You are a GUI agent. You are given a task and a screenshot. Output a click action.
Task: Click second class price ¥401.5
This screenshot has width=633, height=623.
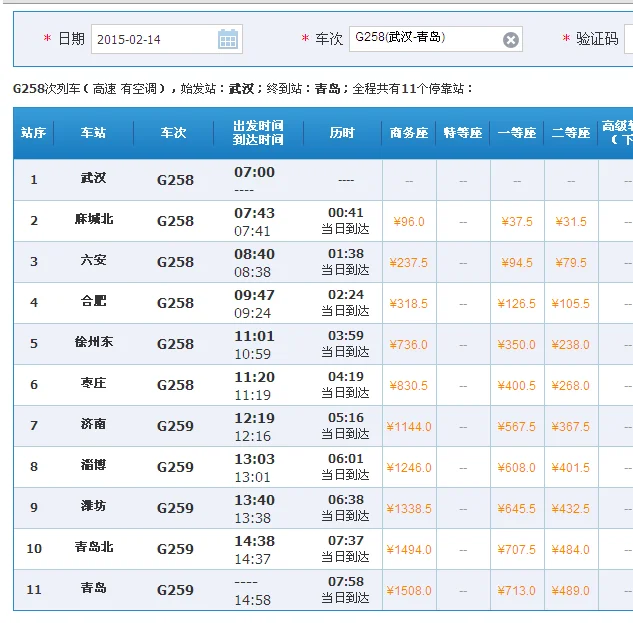point(571,468)
